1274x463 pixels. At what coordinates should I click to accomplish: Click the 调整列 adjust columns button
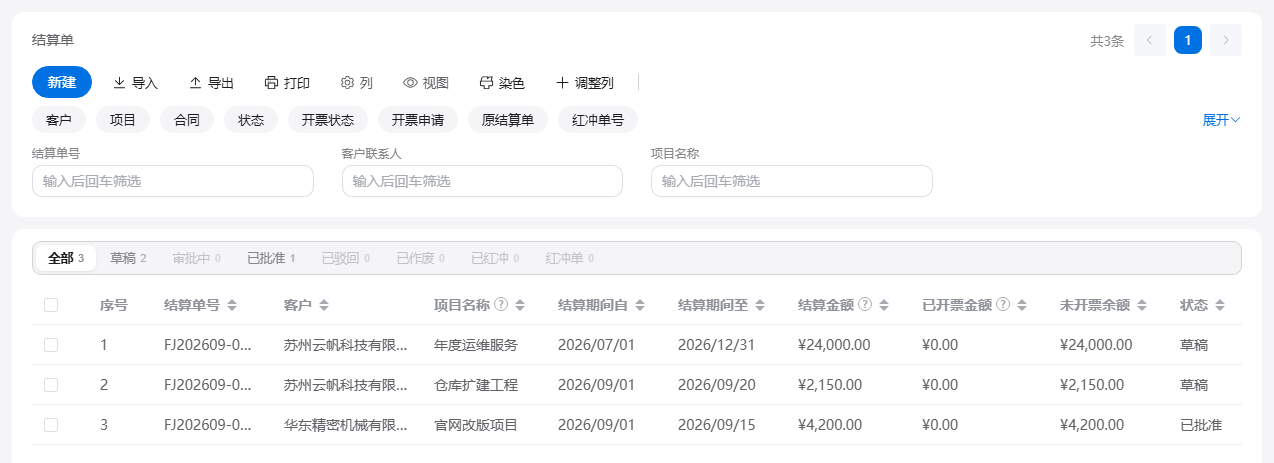point(585,83)
